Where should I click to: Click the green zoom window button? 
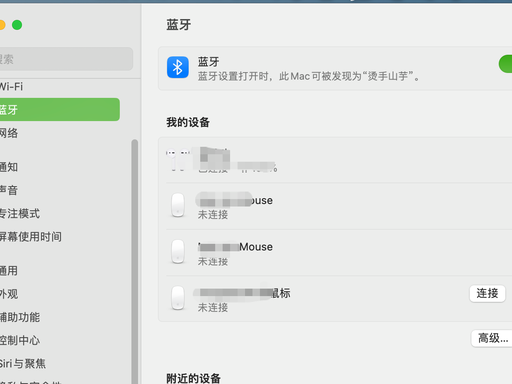click(x=17, y=25)
